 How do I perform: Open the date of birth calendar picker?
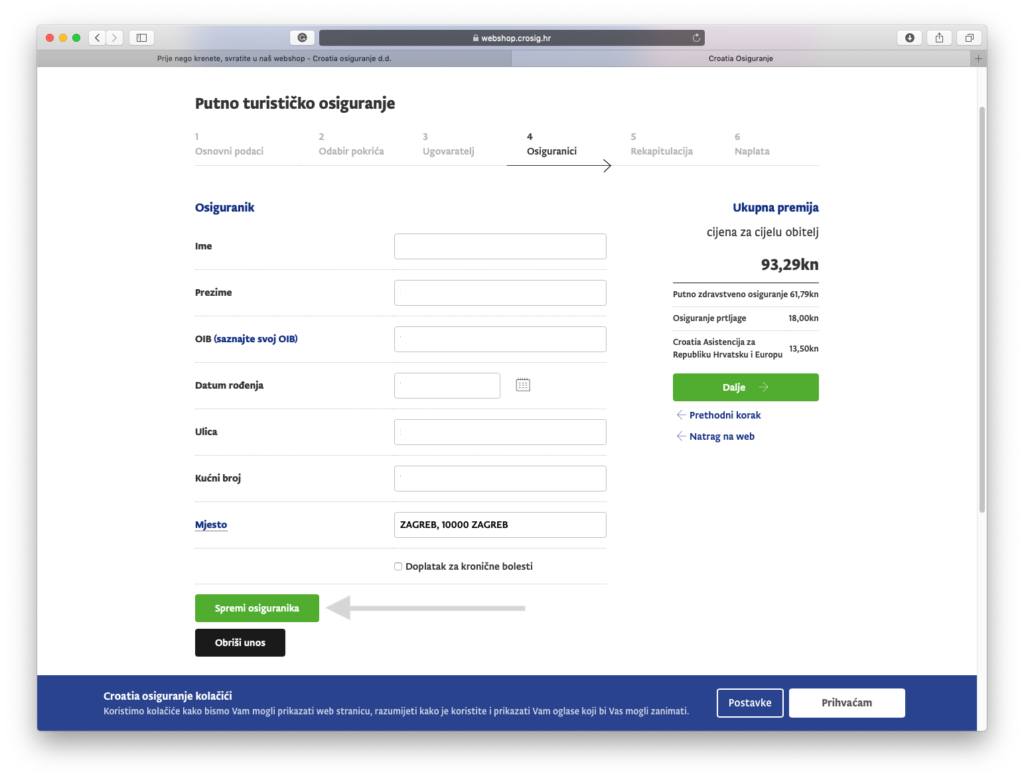tap(522, 385)
